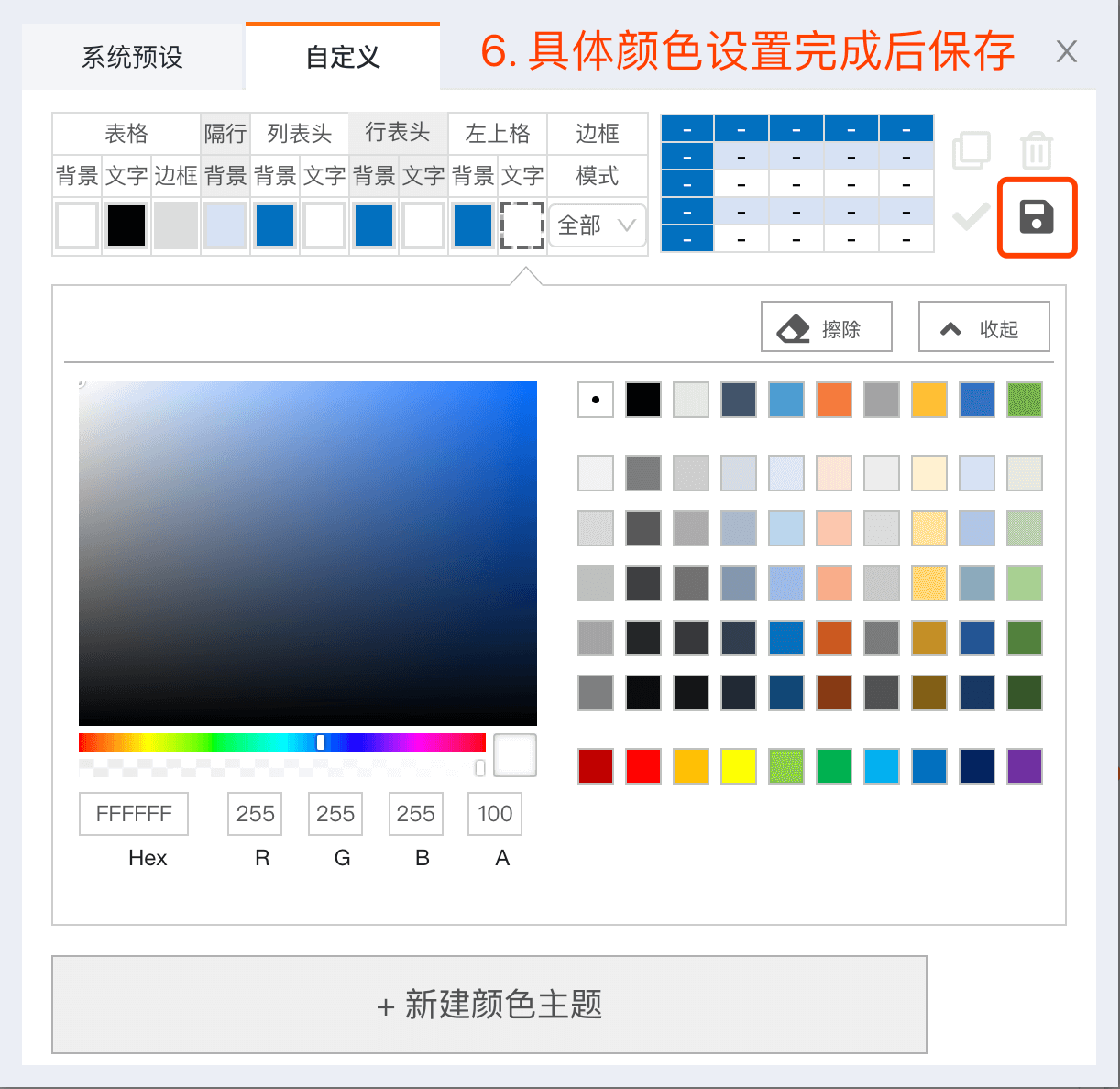Click the Hex input field FFFFFF
The height and width of the screenshot is (1089, 1120).
click(x=134, y=814)
